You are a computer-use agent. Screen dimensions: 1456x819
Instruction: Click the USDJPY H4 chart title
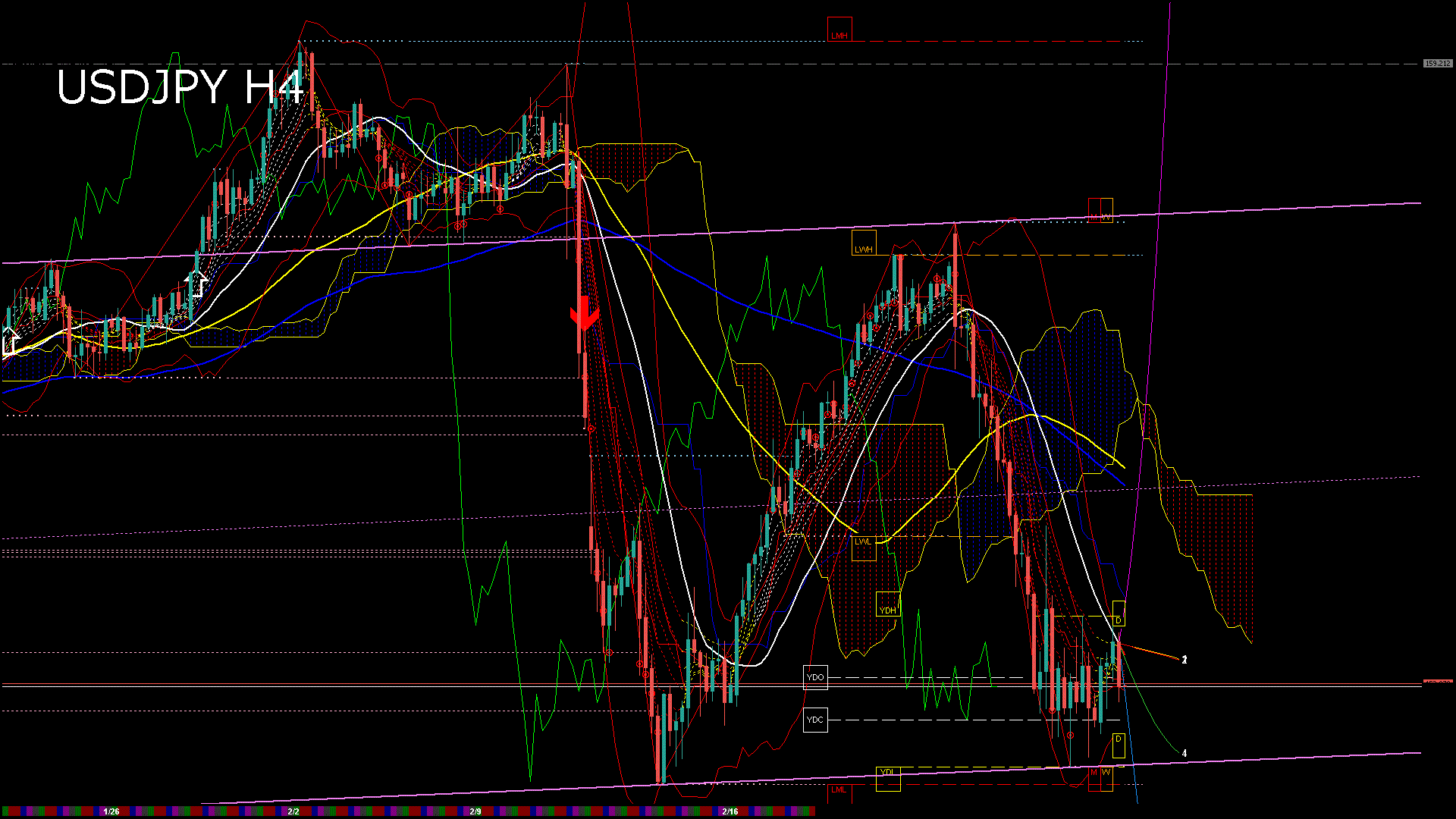pos(180,87)
